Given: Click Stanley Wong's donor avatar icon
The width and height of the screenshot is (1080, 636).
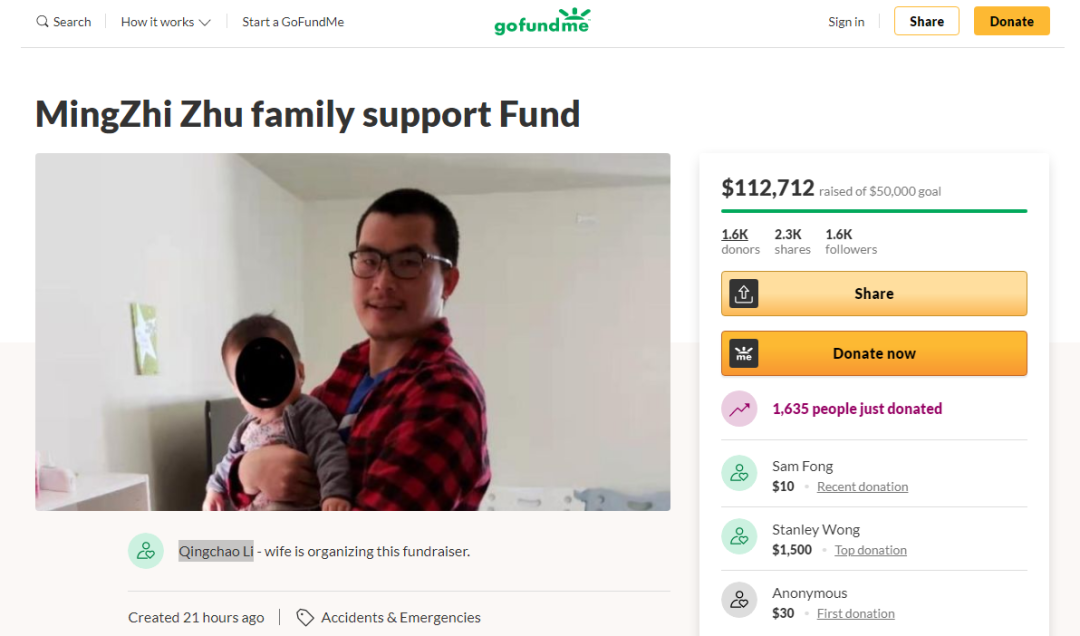Looking at the screenshot, I should pyautogui.click(x=739, y=536).
